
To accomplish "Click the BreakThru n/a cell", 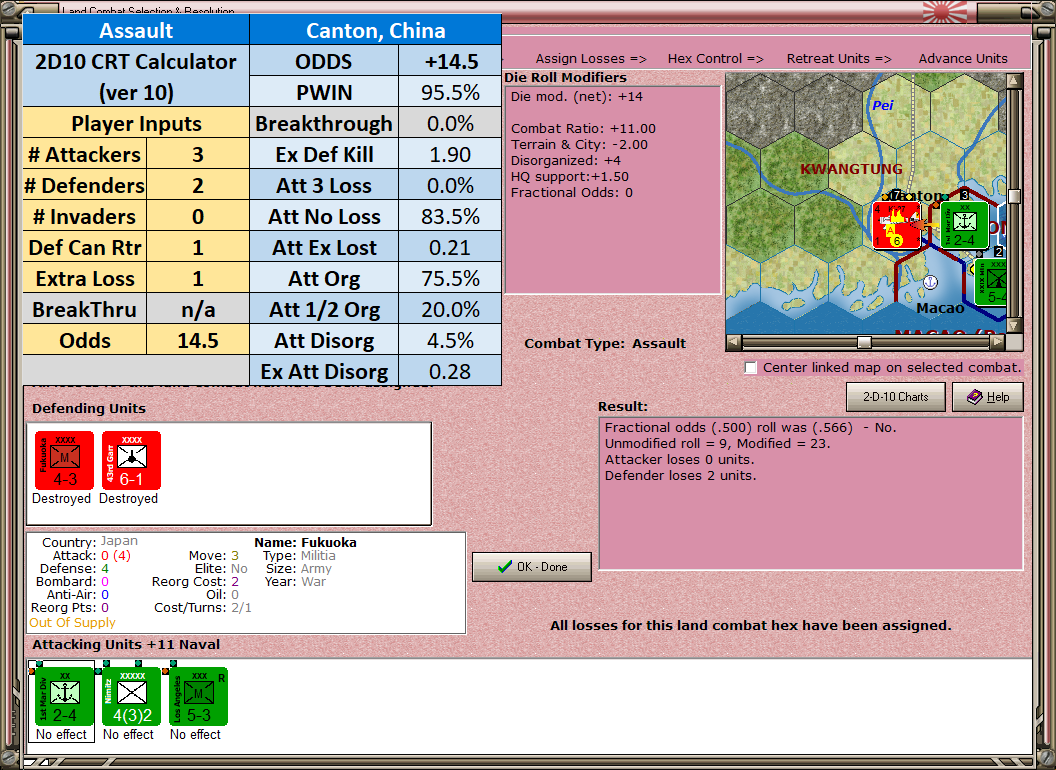I will click(x=197, y=309).
